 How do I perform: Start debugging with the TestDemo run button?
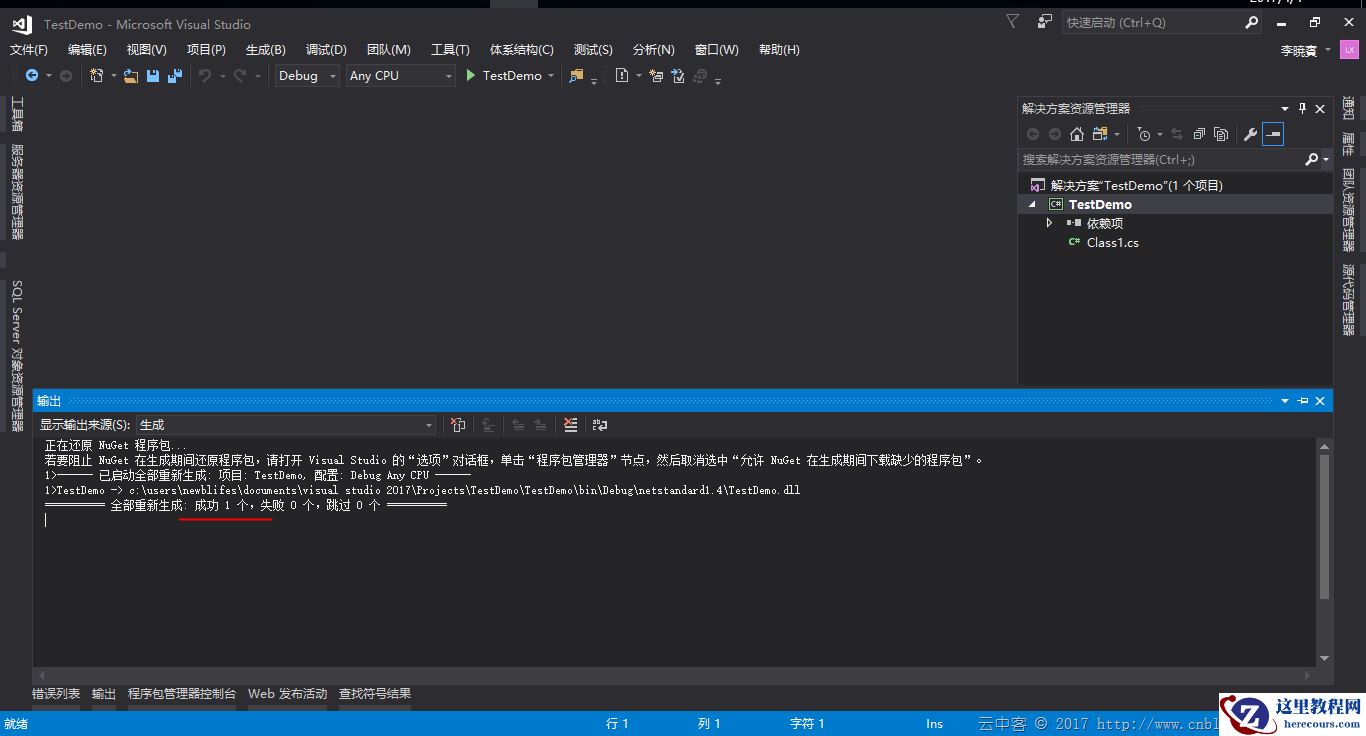[504, 76]
